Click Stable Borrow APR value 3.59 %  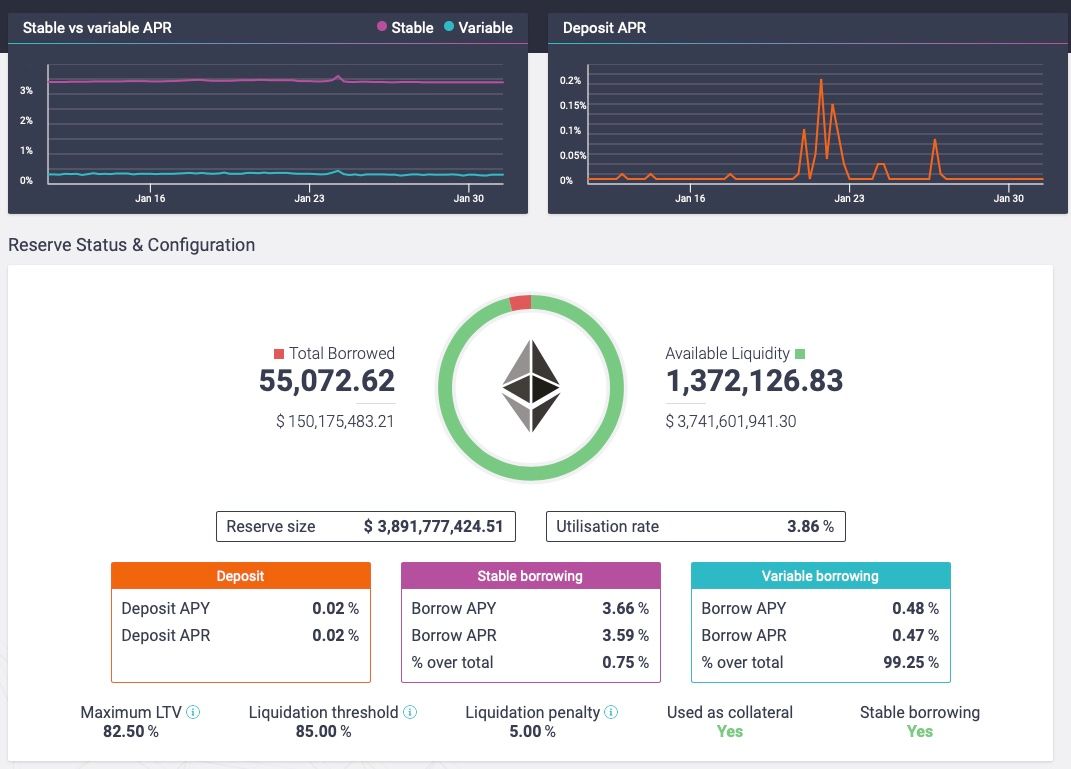(625, 635)
